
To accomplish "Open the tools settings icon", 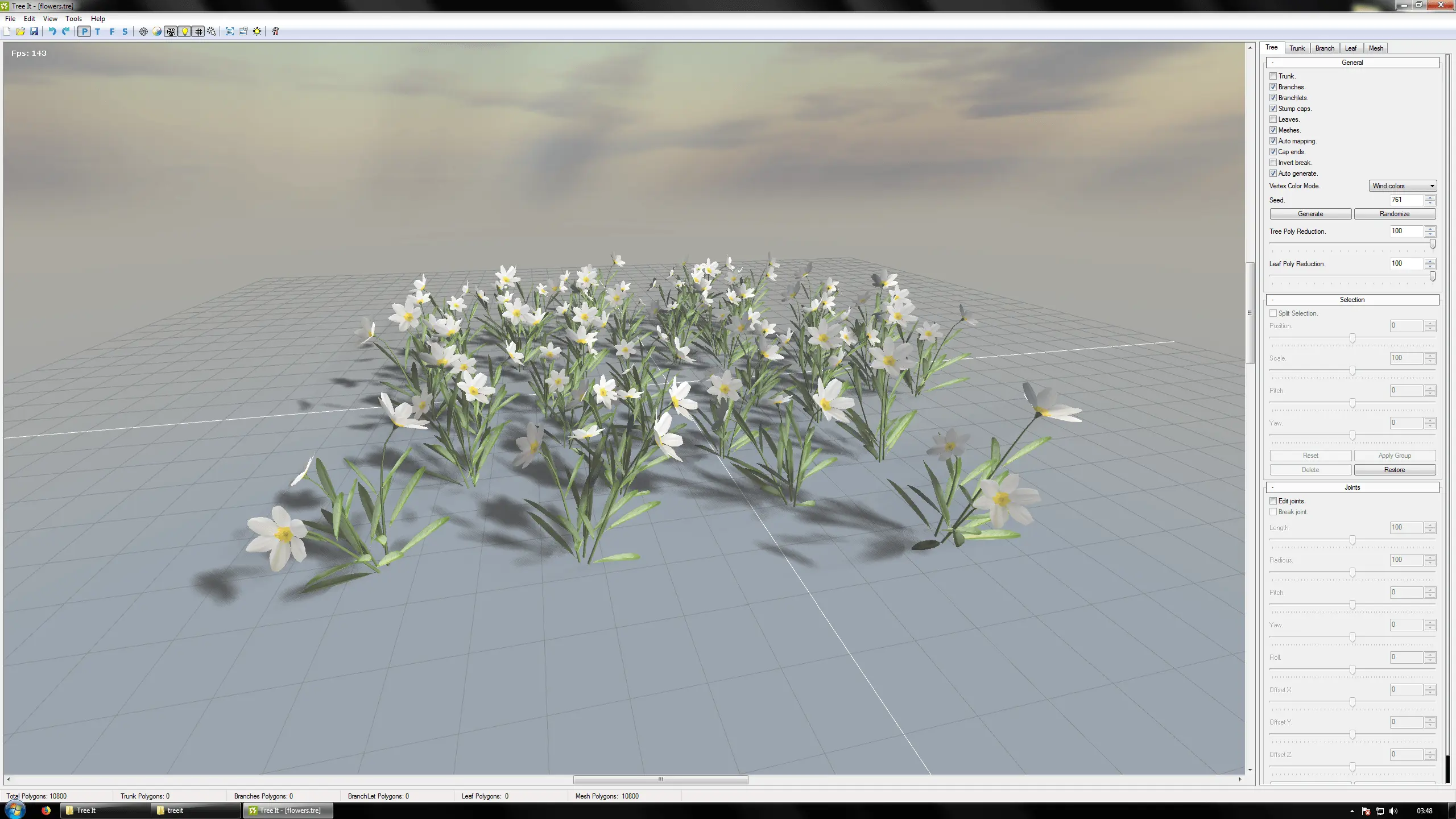I will [x=275, y=31].
